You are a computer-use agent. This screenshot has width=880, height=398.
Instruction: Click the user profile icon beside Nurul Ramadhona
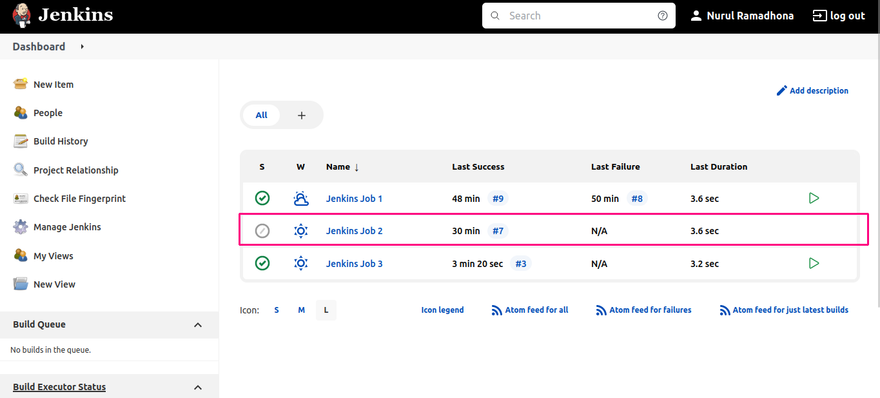point(696,16)
